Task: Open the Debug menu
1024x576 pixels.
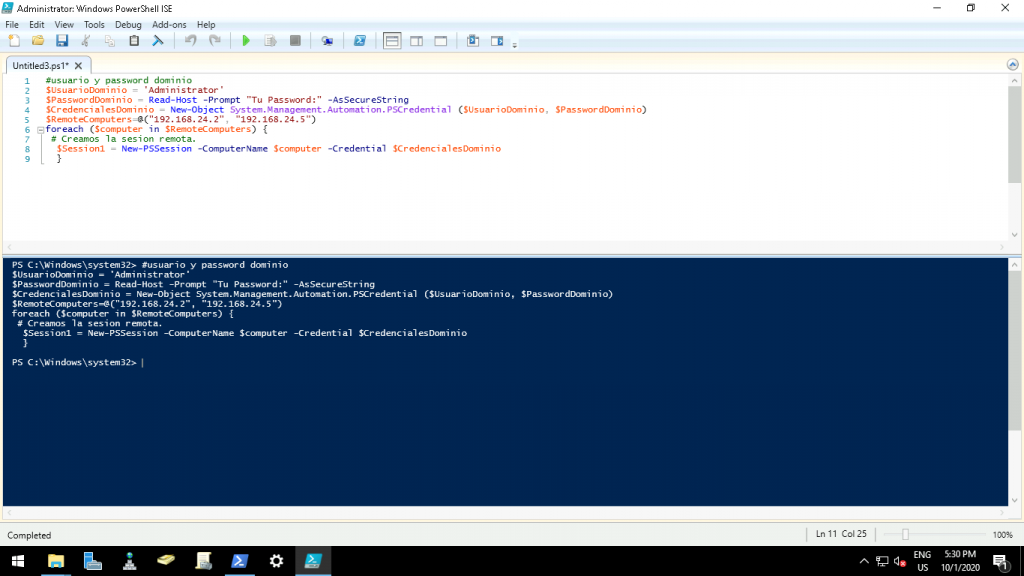Action: (x=128, y=25)
